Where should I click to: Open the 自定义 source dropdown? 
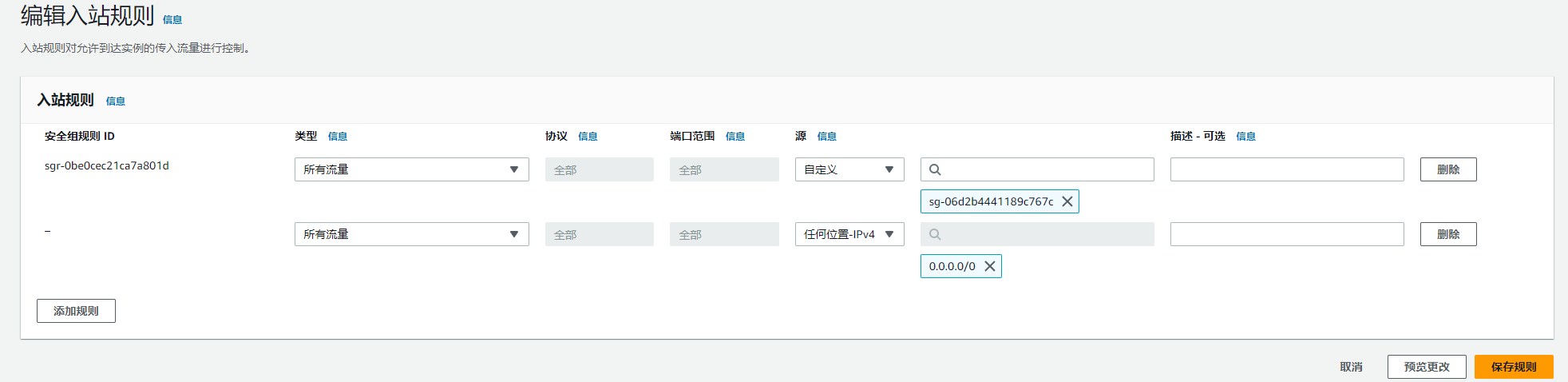tap(849, 169)
